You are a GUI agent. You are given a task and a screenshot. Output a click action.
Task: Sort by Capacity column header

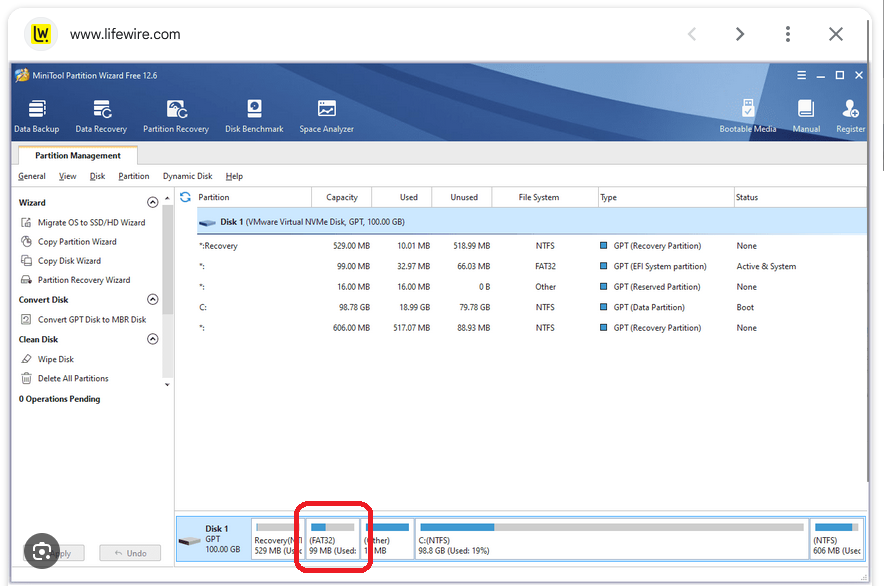point(342,197)
